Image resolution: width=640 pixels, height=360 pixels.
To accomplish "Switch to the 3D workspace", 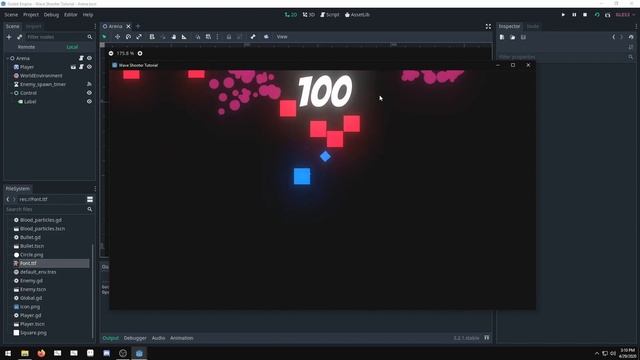I will tap(309, 15).
